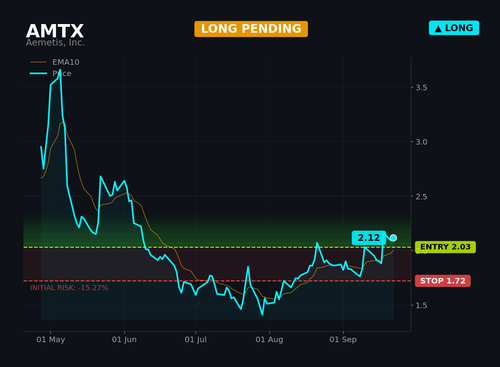This screenshot has height=367, width=500.
Task: Click the 2.12 current price callout
Action: 369,238
